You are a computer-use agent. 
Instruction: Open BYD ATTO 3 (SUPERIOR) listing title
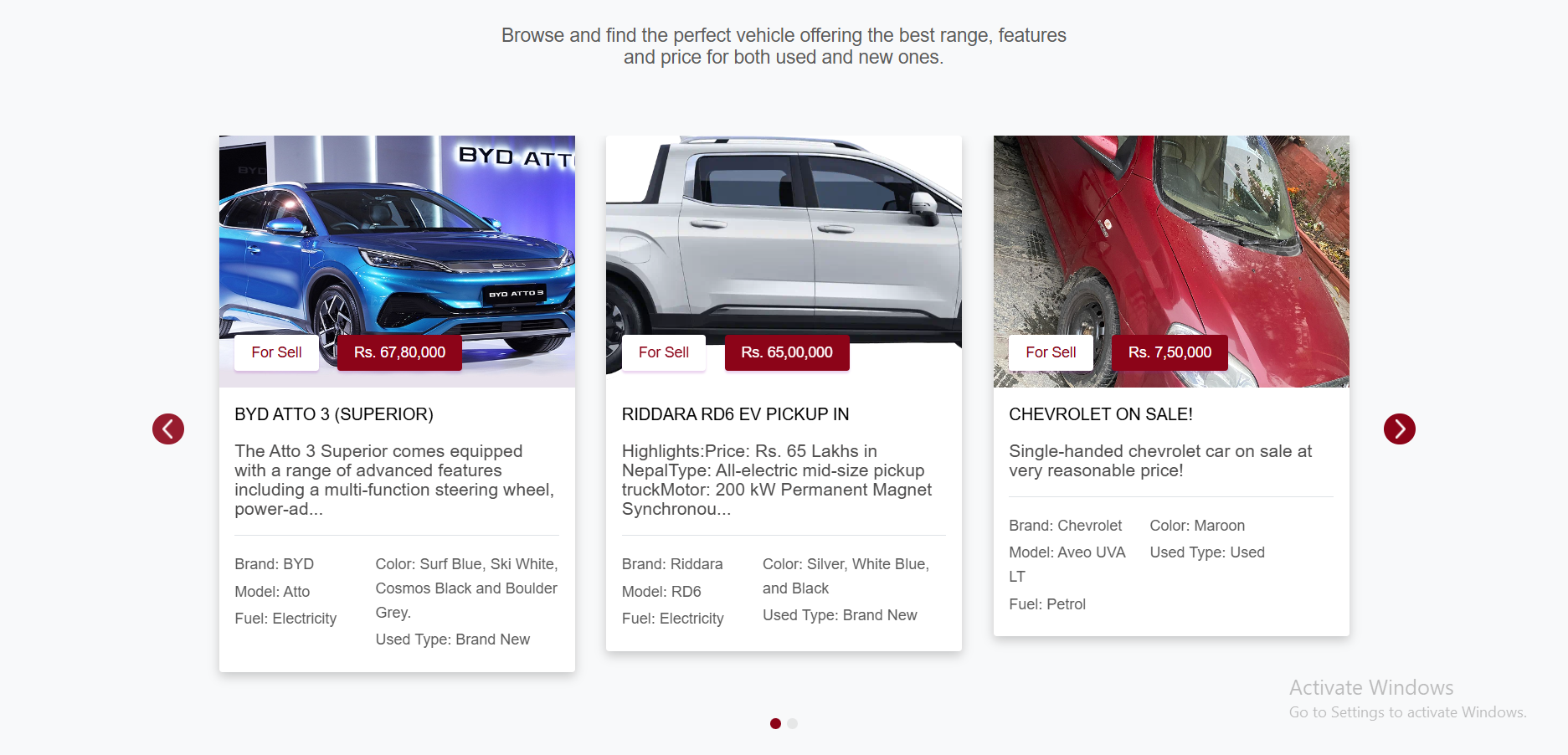(x=334, y=414)
